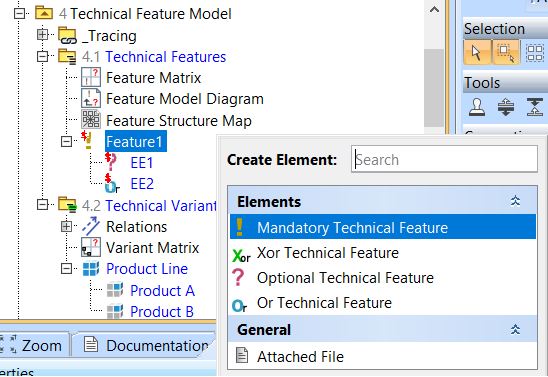Image resolution: width=548 pixels, height=377 pixels.
Task: Open the Zoom tab
Action: tap(35, 346)
